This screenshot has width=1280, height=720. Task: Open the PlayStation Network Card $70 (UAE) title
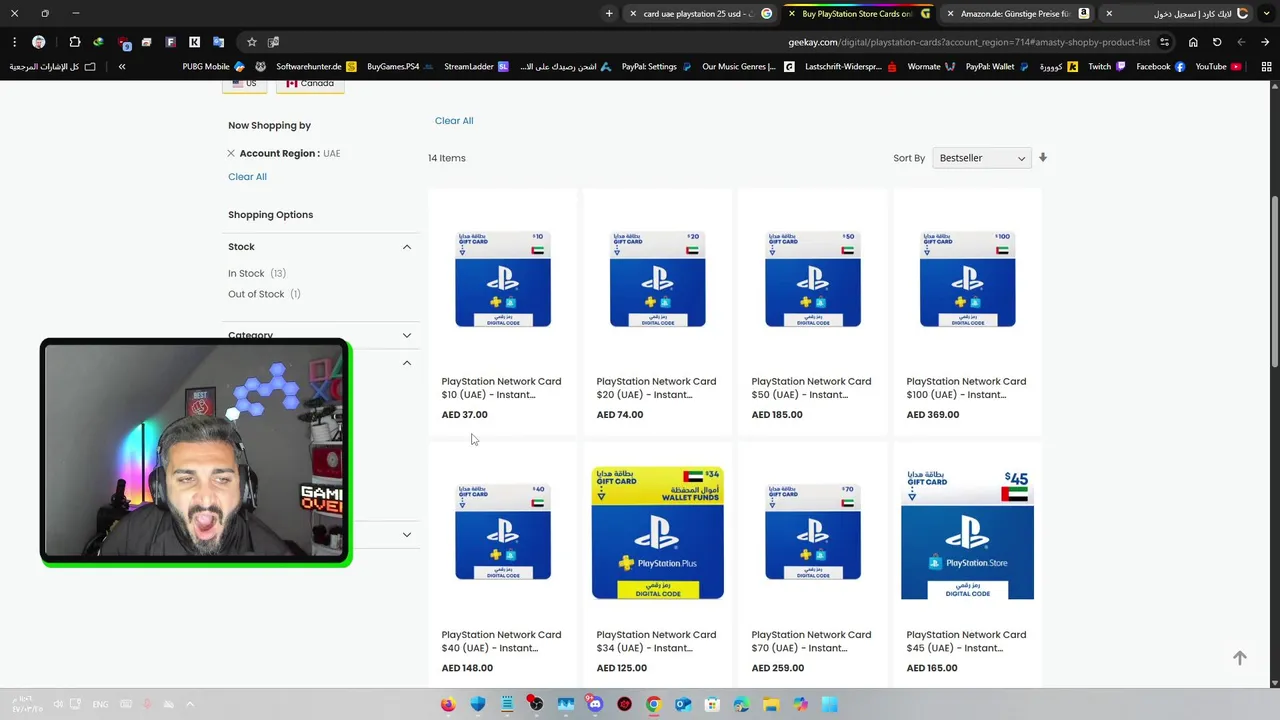tap(811, 641)
